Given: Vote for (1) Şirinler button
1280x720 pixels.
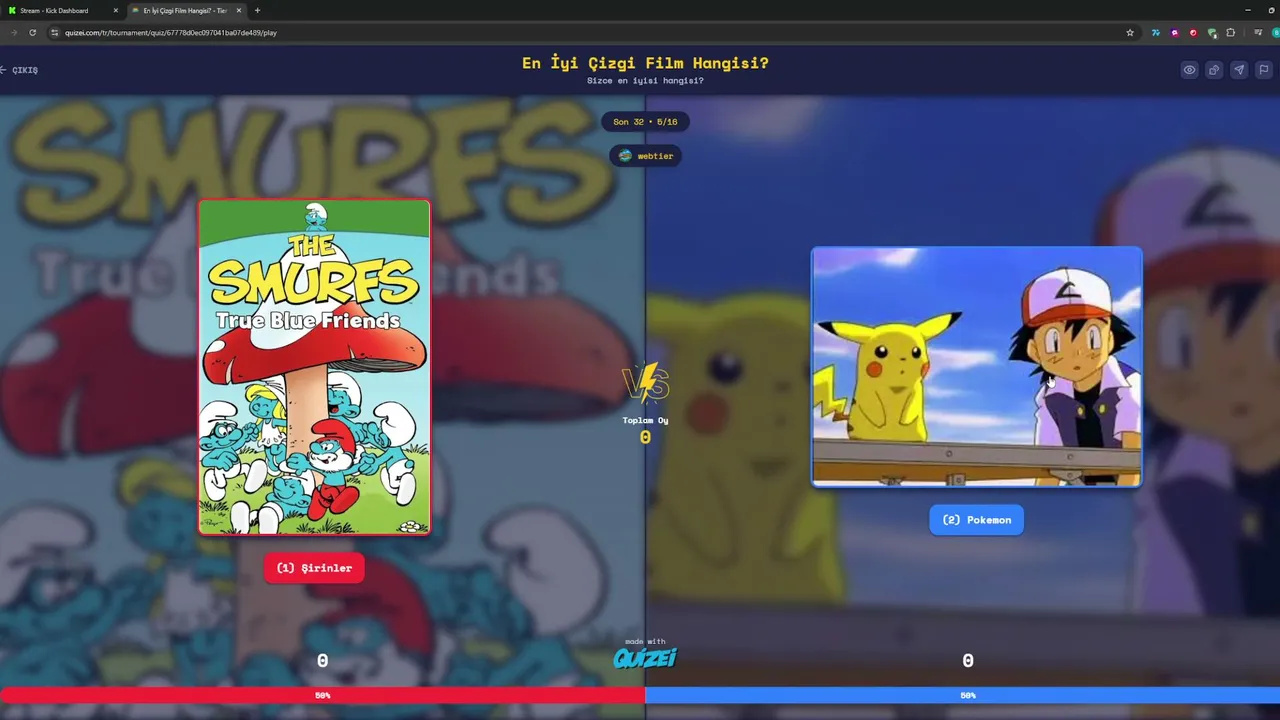Looking at the screenshot, I should pos(314,568).
